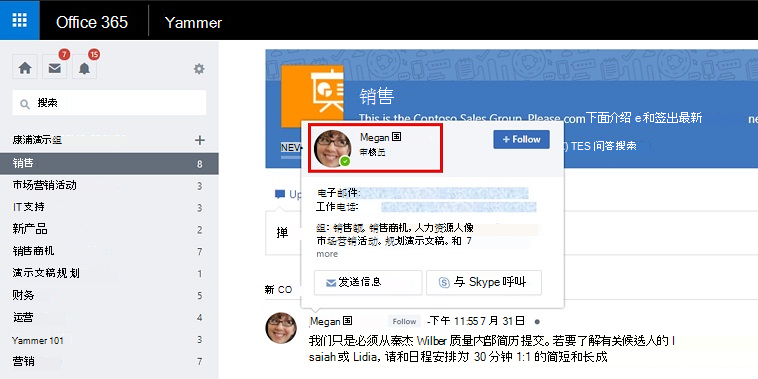
Task: Click the 销售 group title in banner
Action: pos(377,97)
